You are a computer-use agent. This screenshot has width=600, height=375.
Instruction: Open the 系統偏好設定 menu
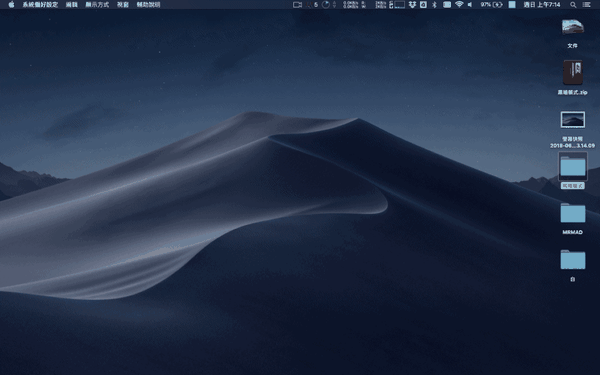click(x=40, y=5)
